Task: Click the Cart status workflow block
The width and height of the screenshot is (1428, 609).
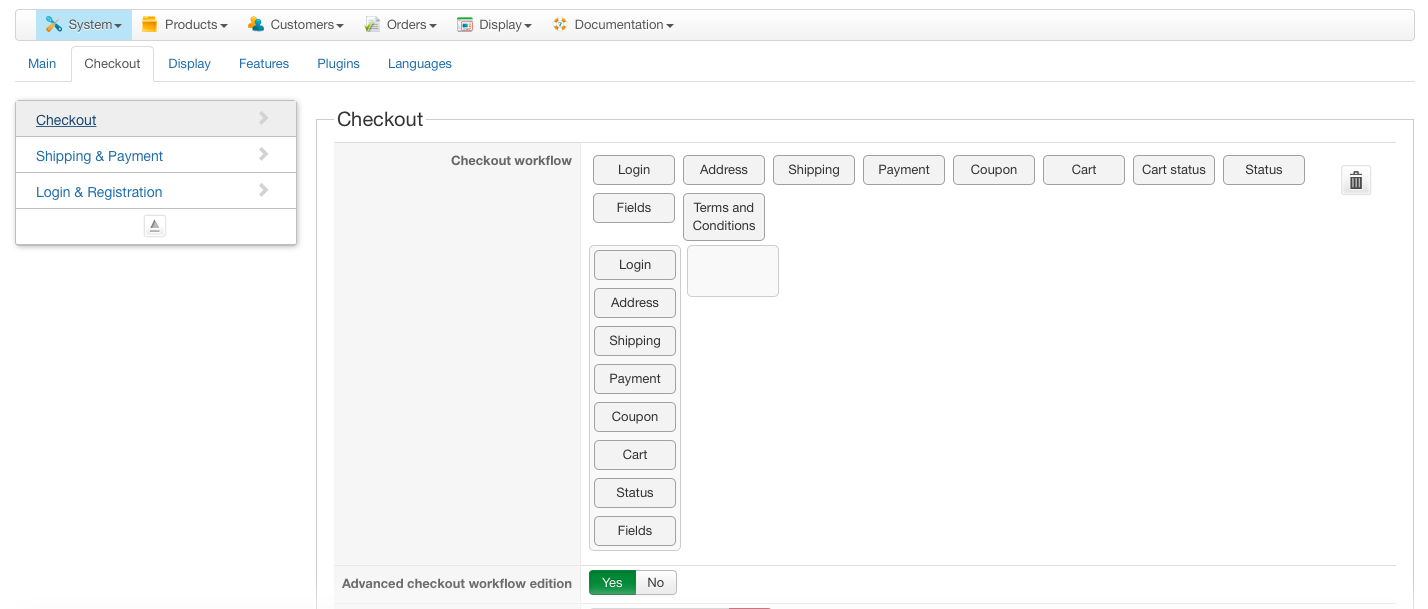Action: coord(1174,170)
